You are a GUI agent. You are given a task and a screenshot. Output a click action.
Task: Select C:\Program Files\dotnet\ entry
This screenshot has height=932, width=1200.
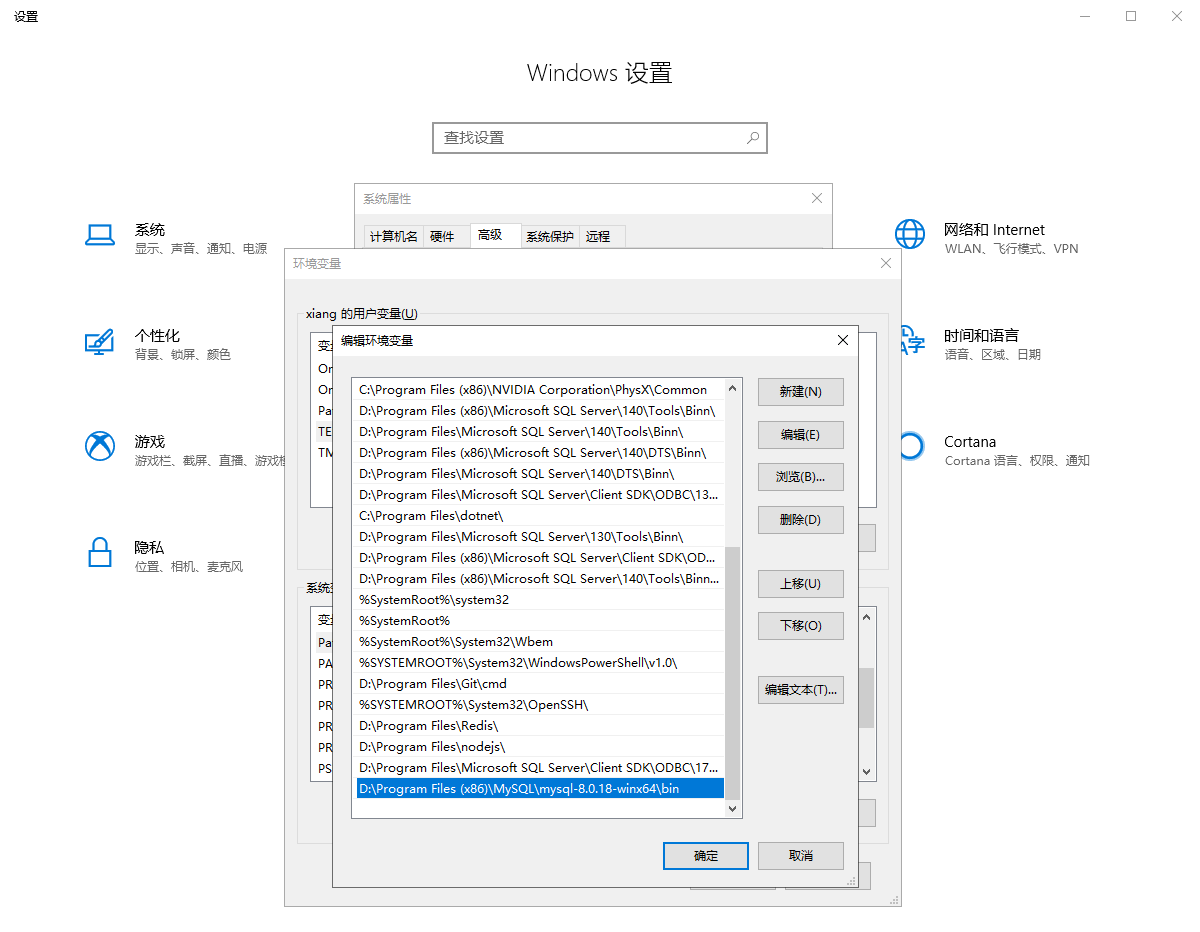coord(540,516)
